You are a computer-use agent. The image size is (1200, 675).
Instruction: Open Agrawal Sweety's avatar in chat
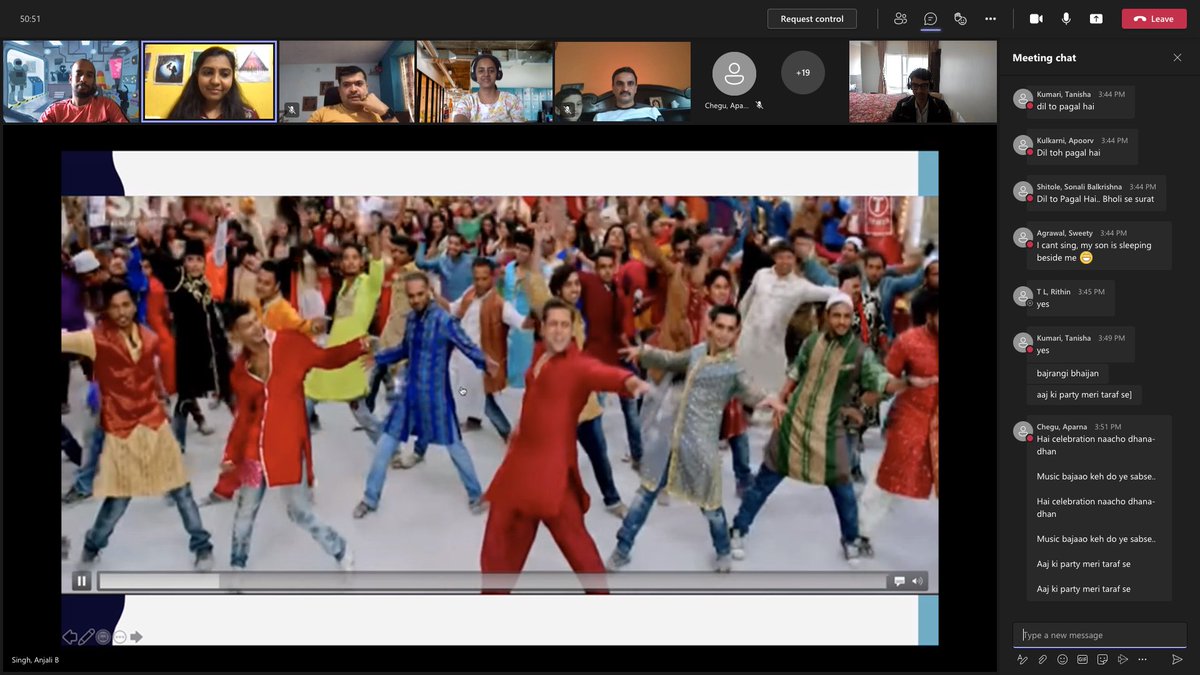click(1023, 238)
